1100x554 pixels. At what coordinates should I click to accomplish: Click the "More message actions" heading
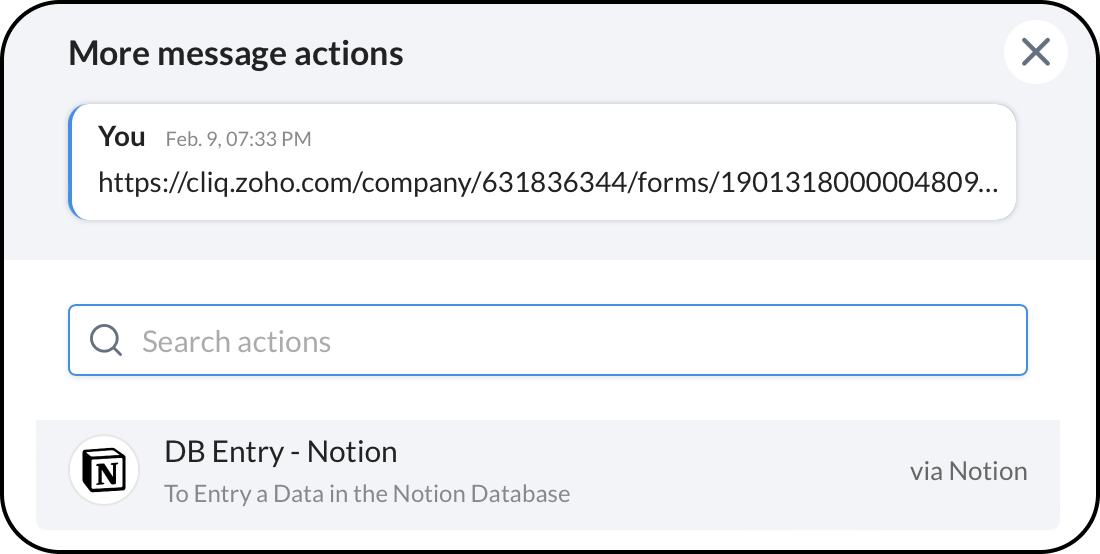236,53
